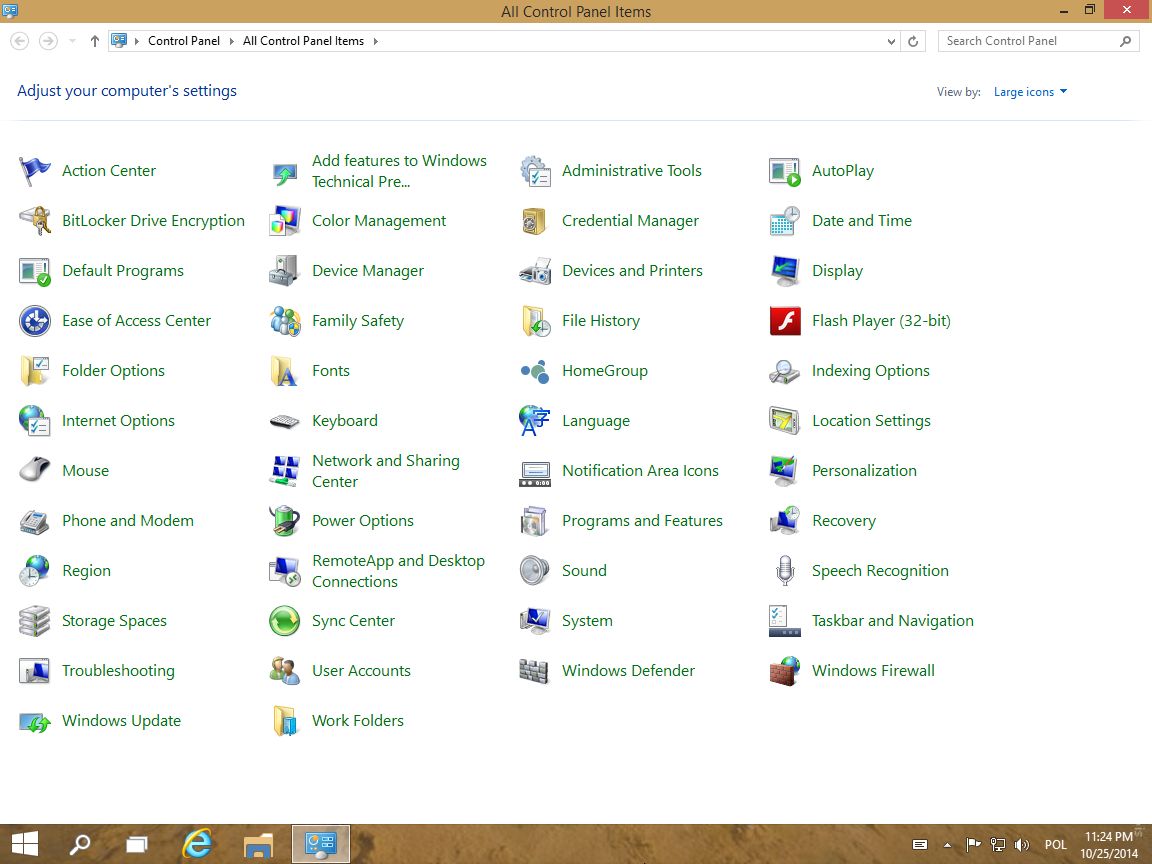
Task: Open the Action Center flag icon
Action: [x=35, y=171]
